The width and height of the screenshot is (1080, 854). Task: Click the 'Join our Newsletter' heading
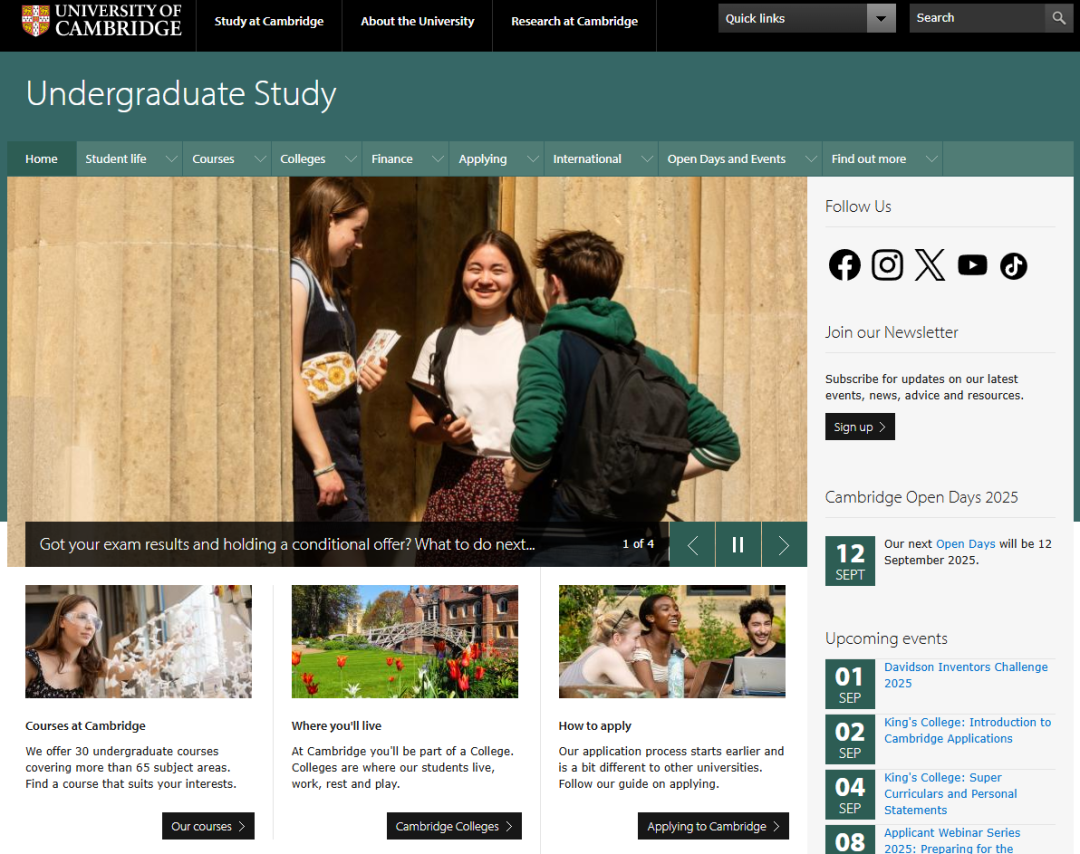click(891, 333)
